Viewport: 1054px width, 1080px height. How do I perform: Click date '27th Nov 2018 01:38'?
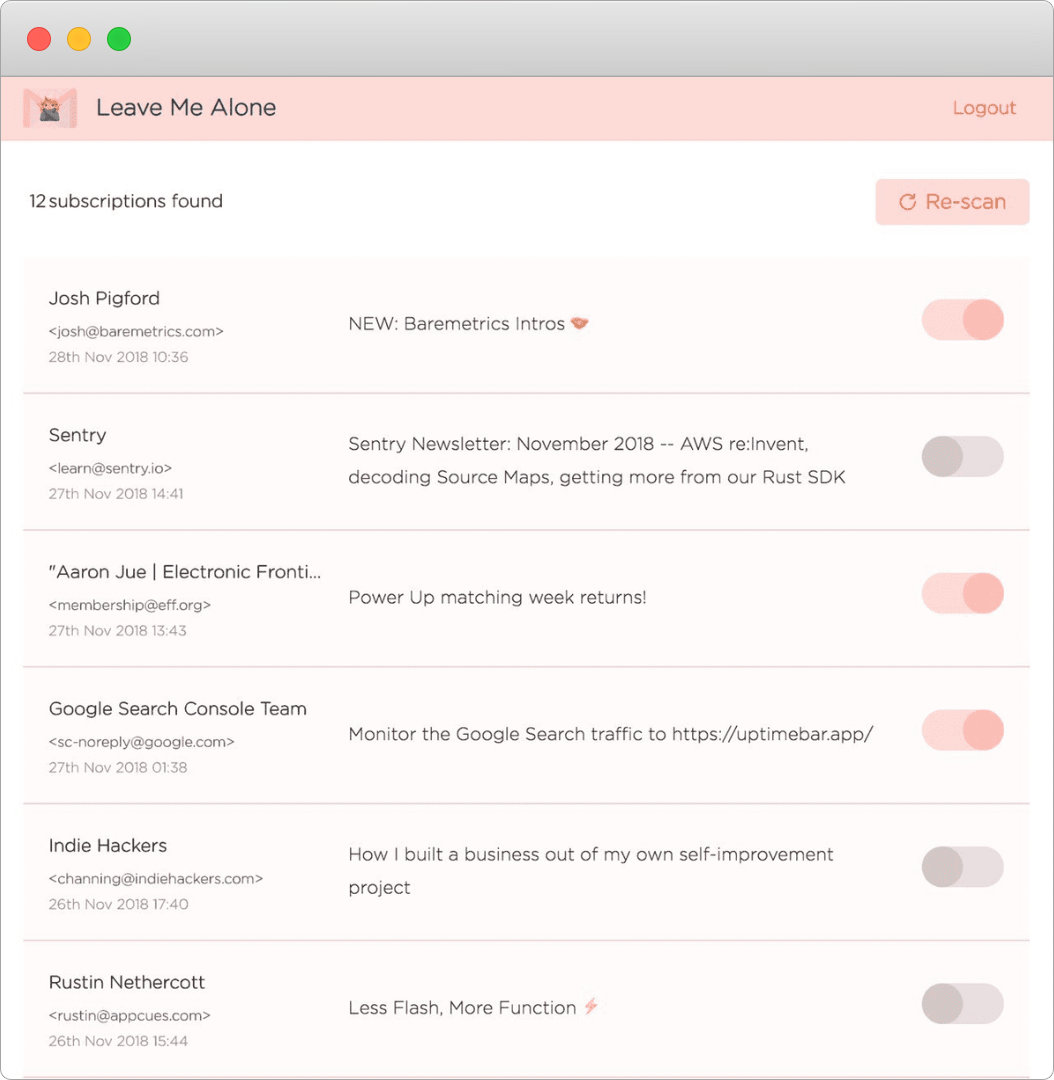click(x=118, y=767)
